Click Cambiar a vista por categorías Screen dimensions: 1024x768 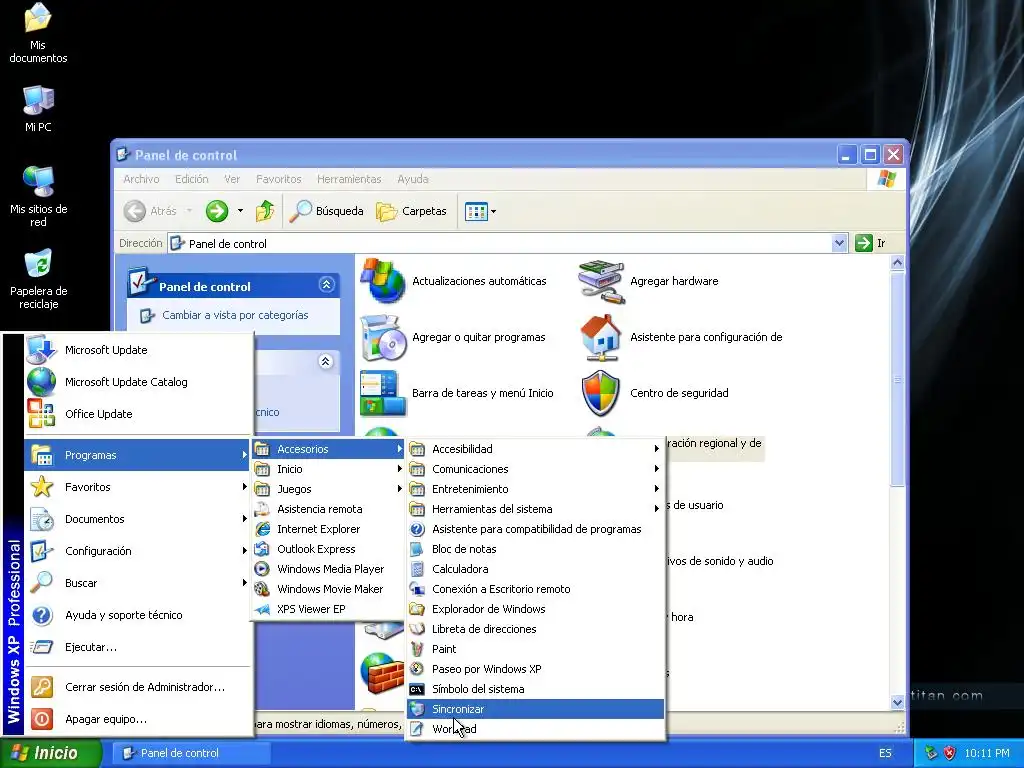click(235, 315)
